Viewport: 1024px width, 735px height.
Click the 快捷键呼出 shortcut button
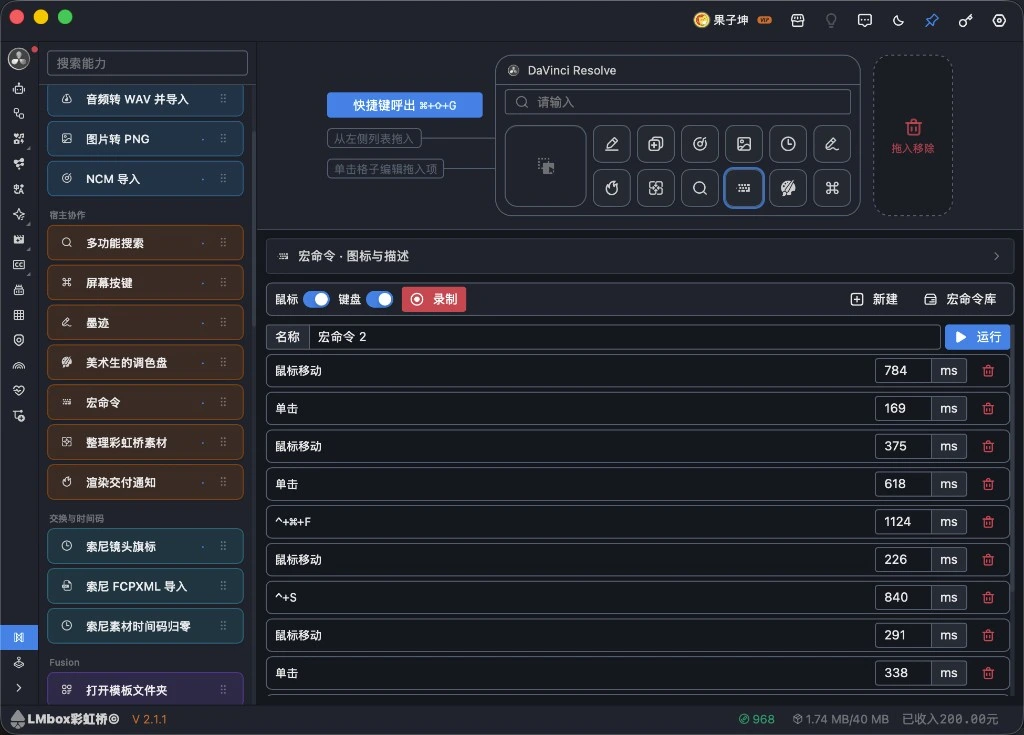[404, 105]
